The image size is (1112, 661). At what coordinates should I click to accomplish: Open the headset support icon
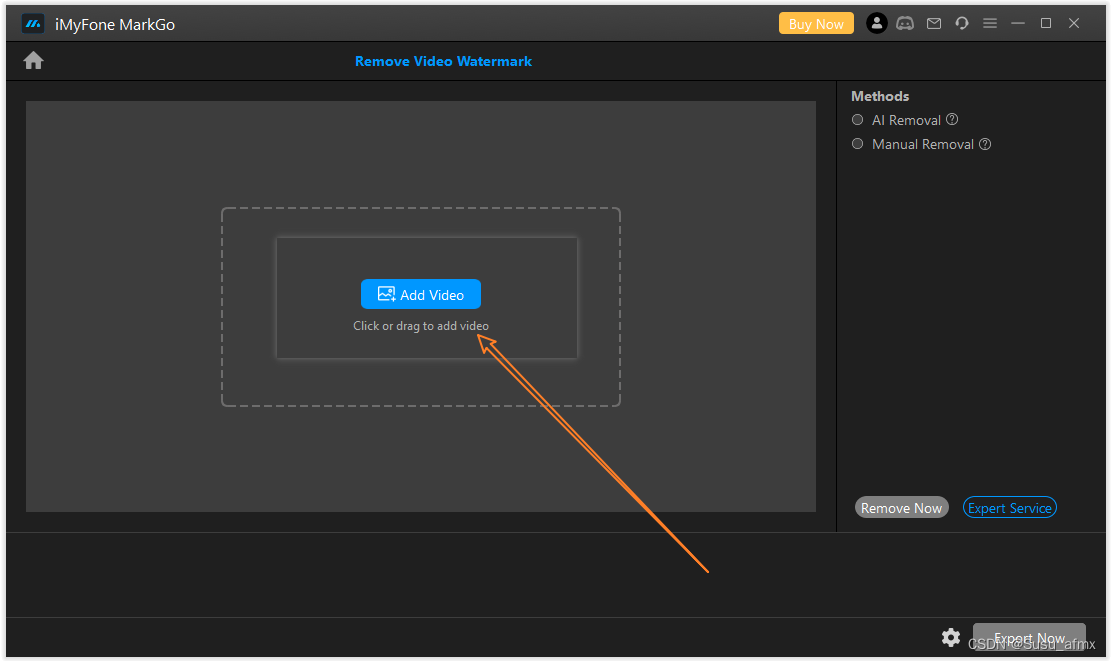coord(962,23)
